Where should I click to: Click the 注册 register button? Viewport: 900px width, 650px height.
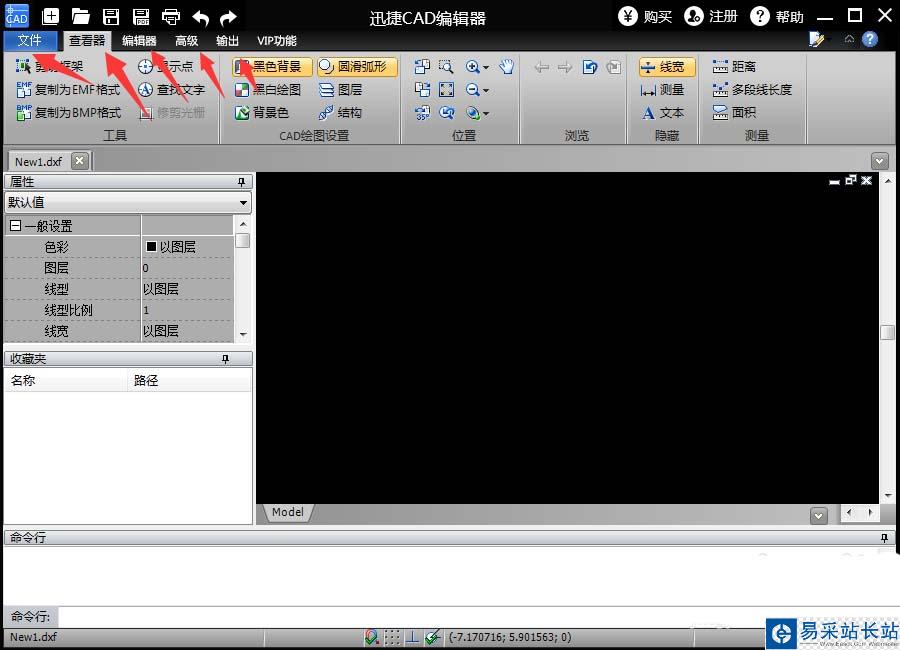tap(711, 16)
